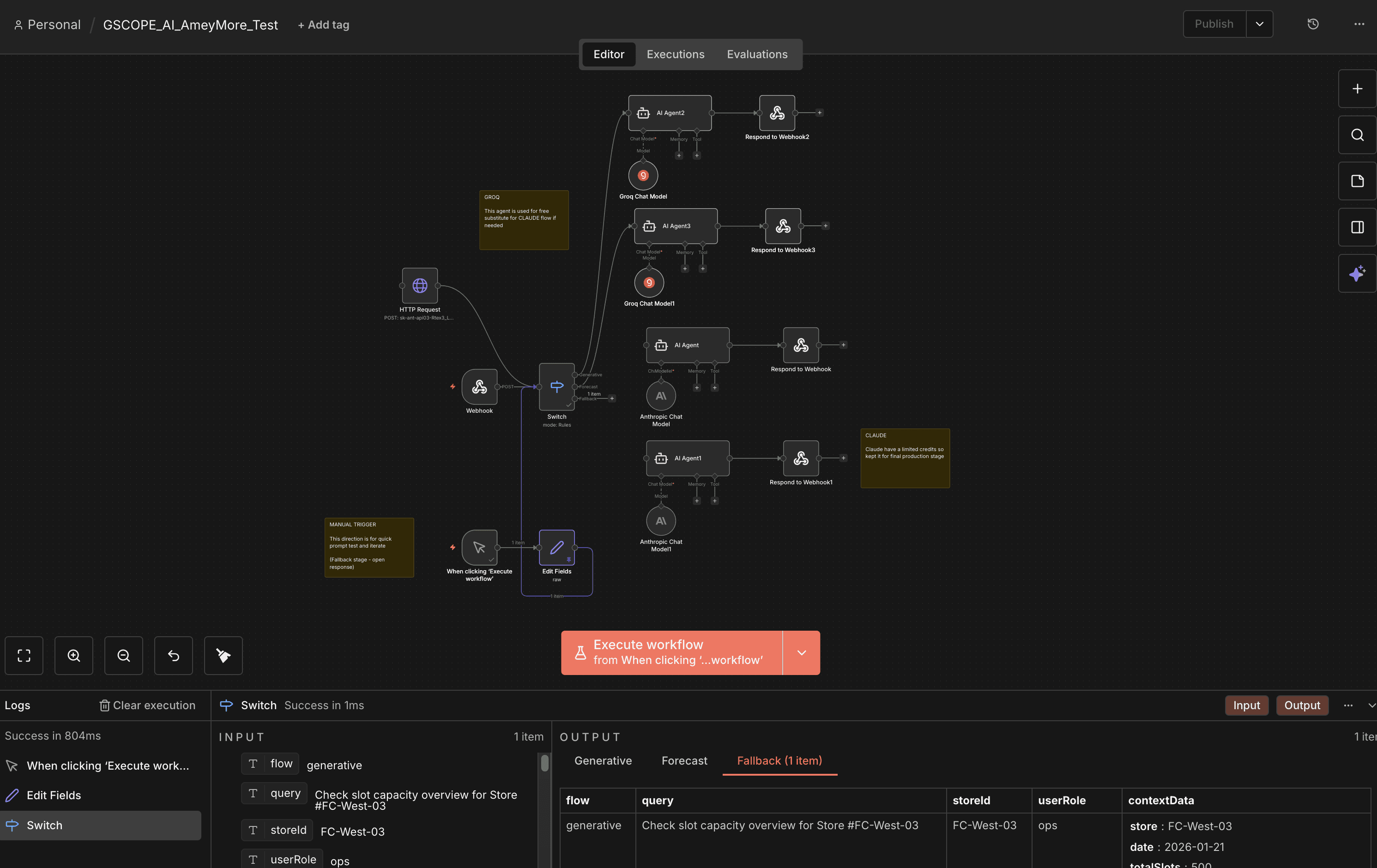Image resolution: width=1377 pixels, height=868 pixels.
Task: Click the input panel scrollbar
Action: point(544,763)
